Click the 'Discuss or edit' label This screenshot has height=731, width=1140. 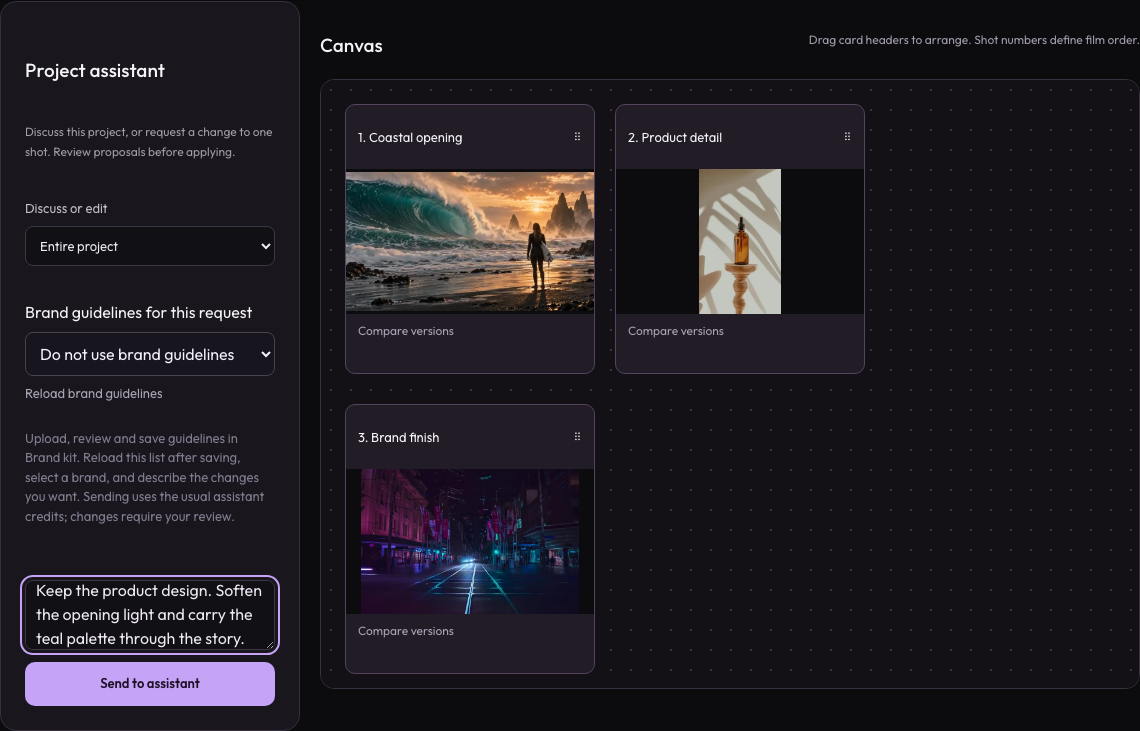click(66, 209)
